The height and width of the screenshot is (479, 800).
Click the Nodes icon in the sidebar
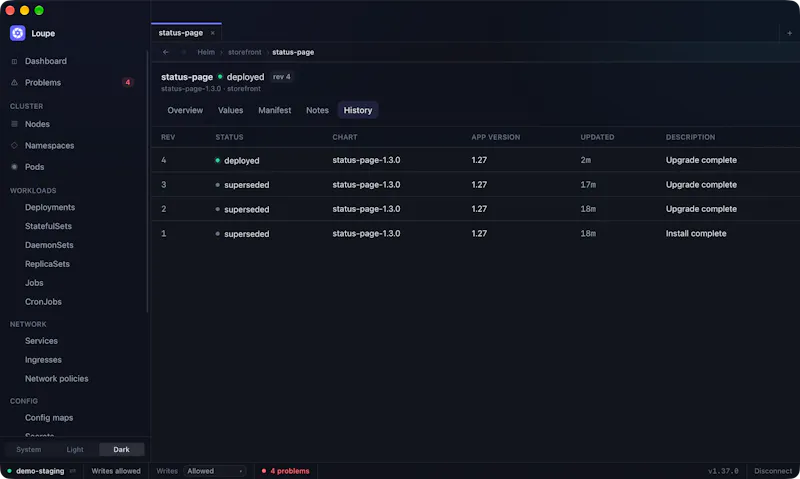tap(14, 124)
